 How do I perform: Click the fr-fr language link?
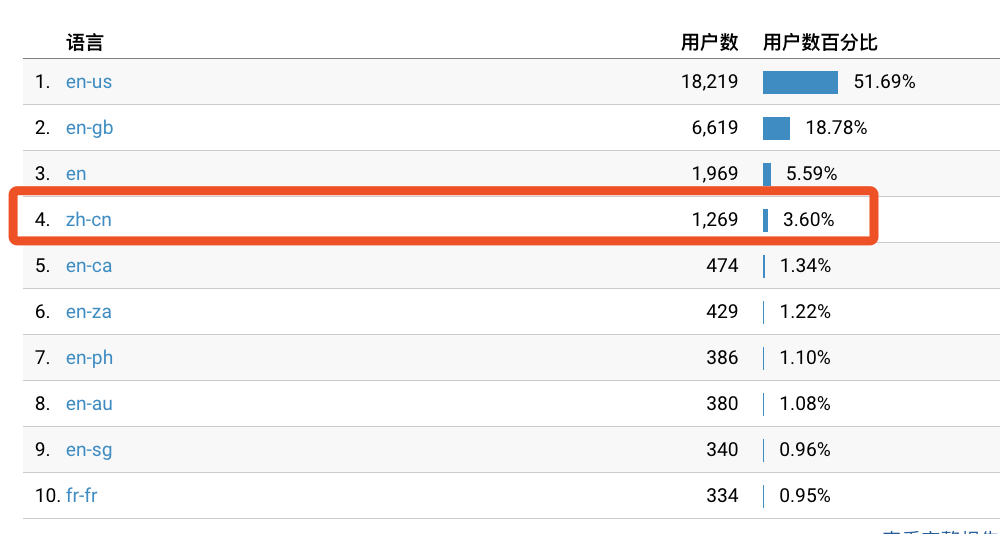(x=81, y=495)
